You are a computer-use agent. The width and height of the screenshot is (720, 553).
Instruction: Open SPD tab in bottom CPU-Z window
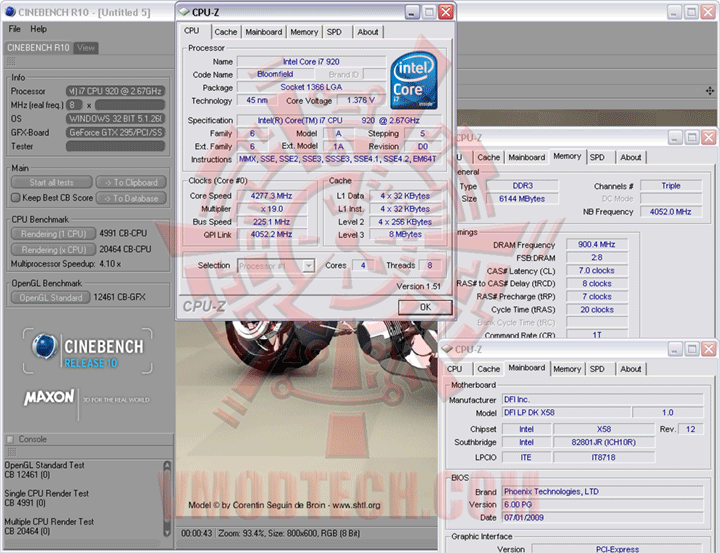(x=597, y=369)
